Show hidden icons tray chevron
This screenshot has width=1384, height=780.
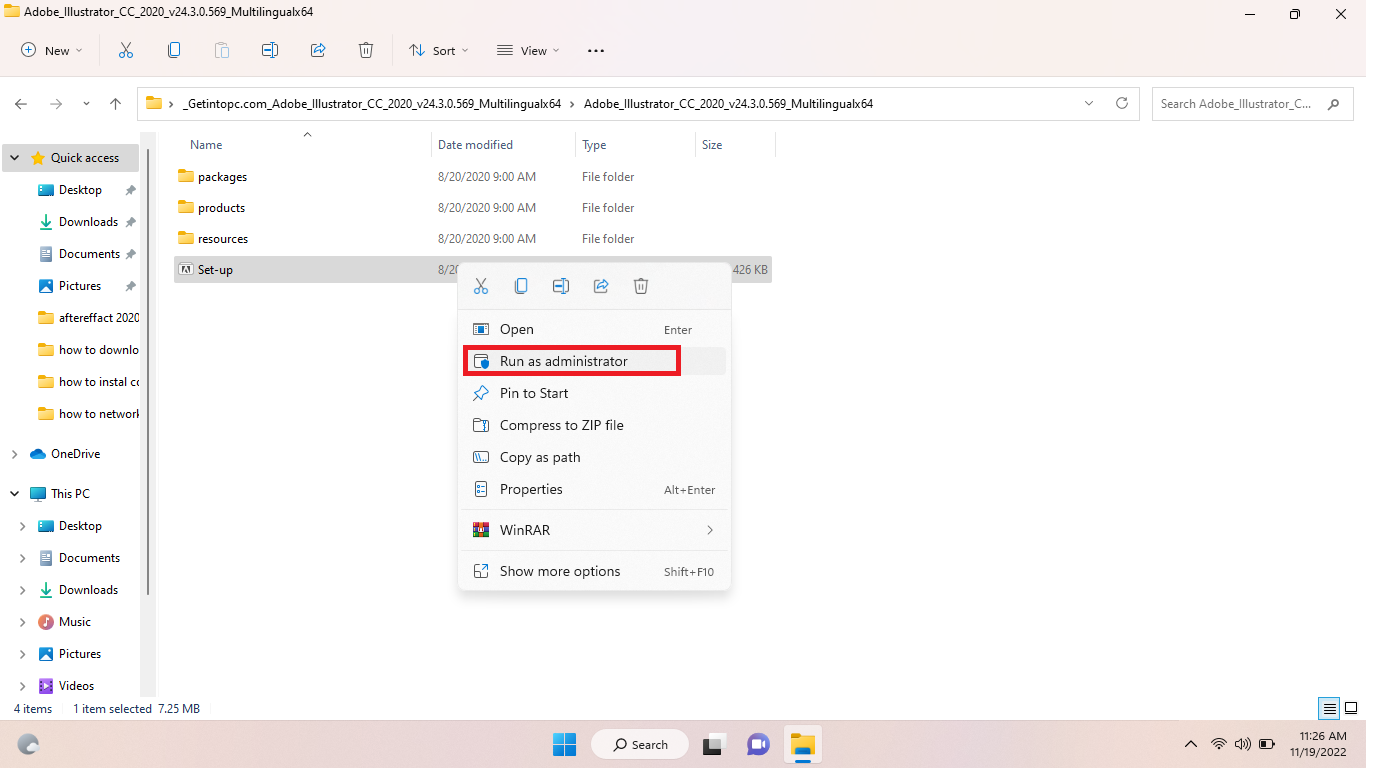point(1190,744)
